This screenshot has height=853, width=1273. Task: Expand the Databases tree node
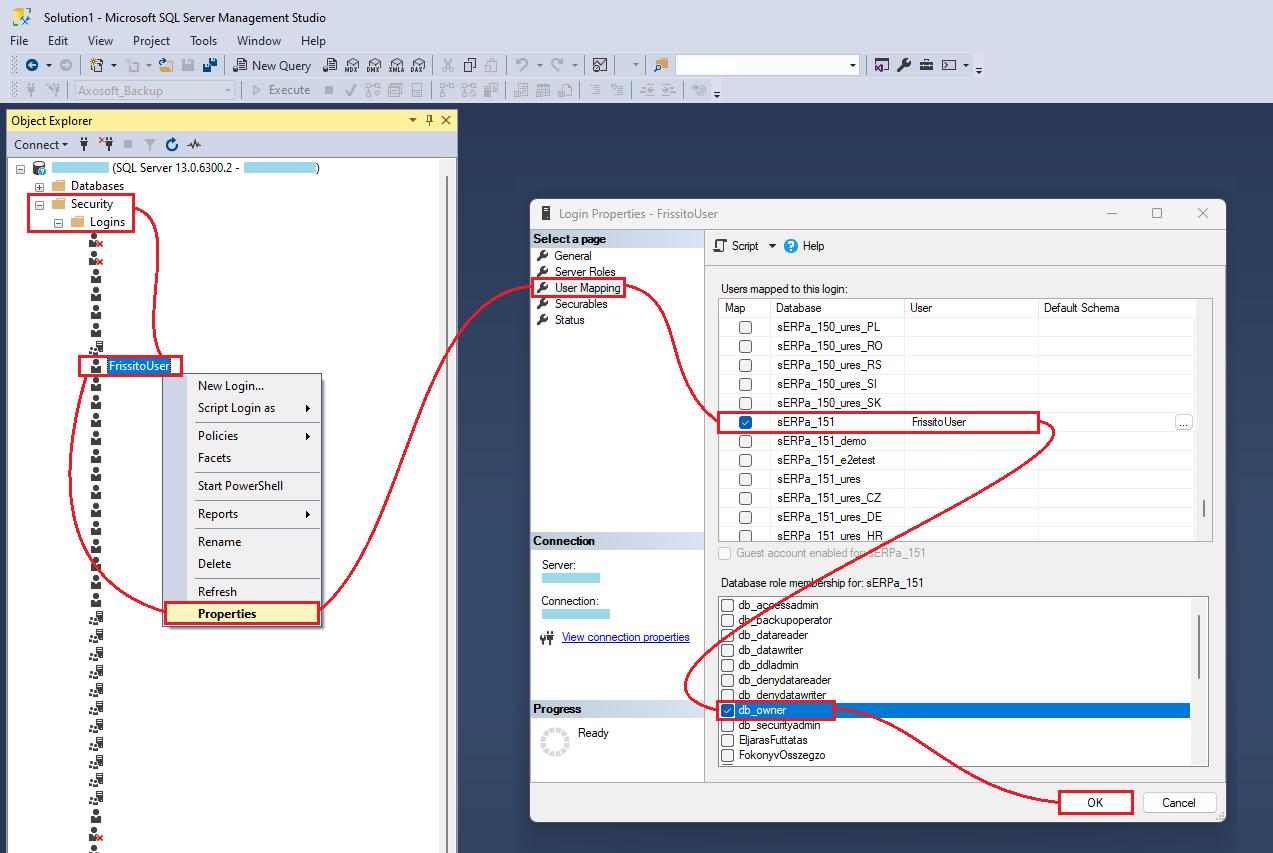pyautogui.click(x=40, y=187)
